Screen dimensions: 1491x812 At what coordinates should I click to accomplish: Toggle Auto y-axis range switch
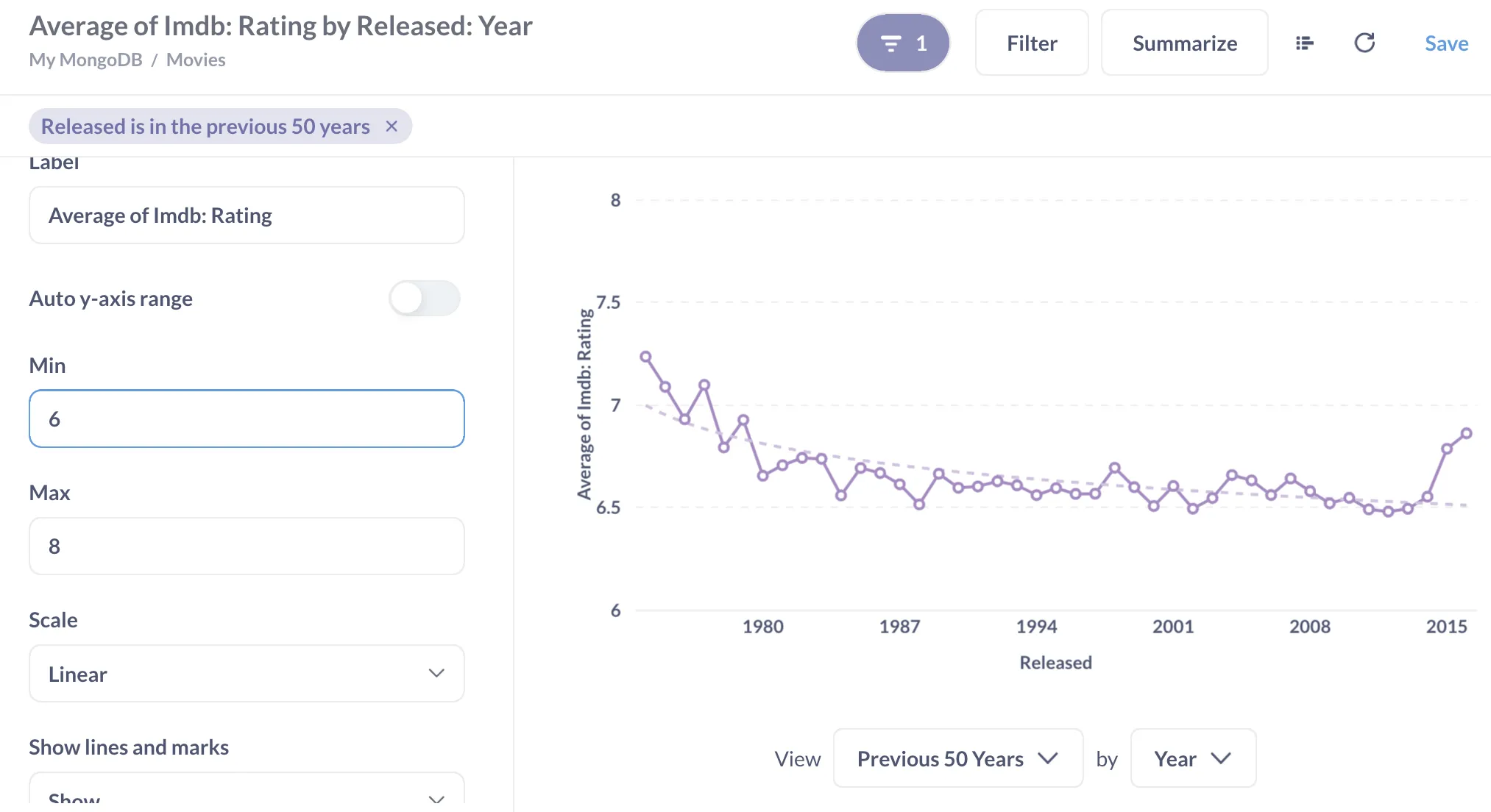click(x=424, y=299)
